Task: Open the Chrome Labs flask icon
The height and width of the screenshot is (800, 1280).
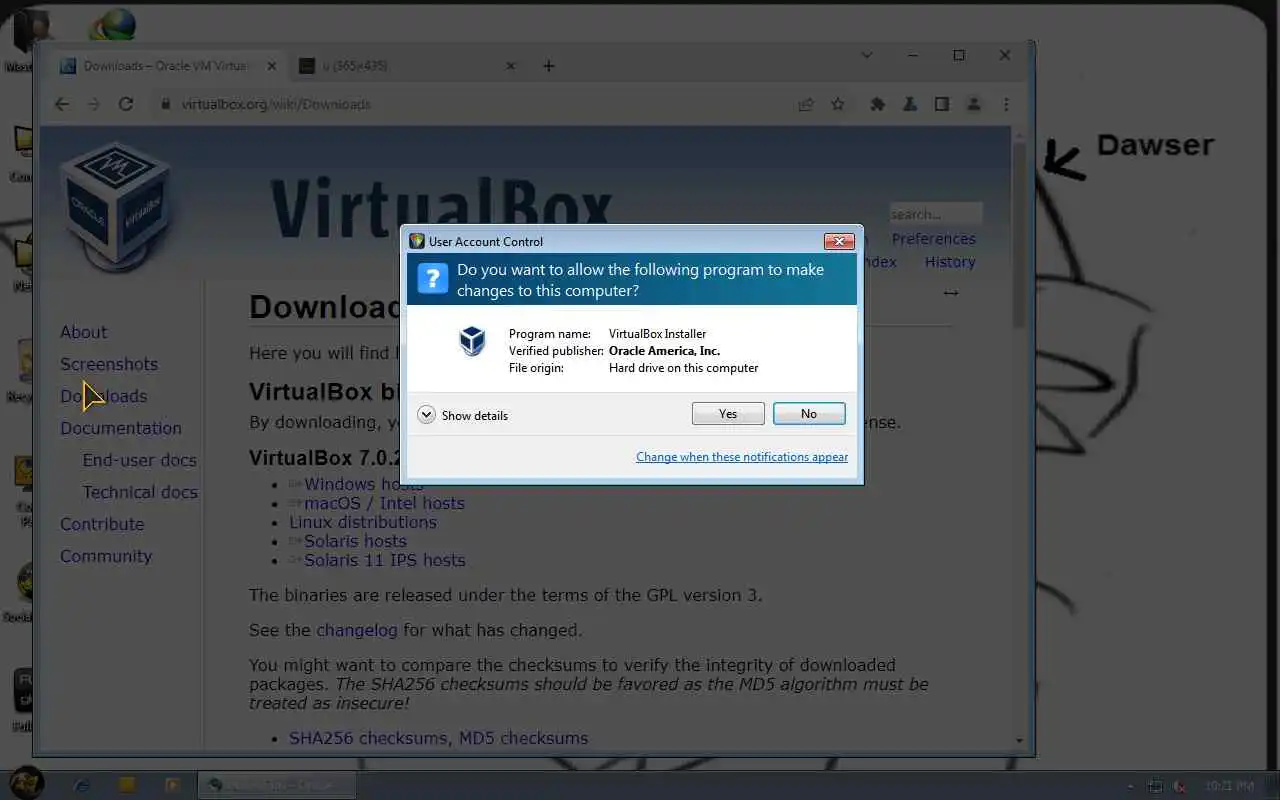Action: [909, 104]
